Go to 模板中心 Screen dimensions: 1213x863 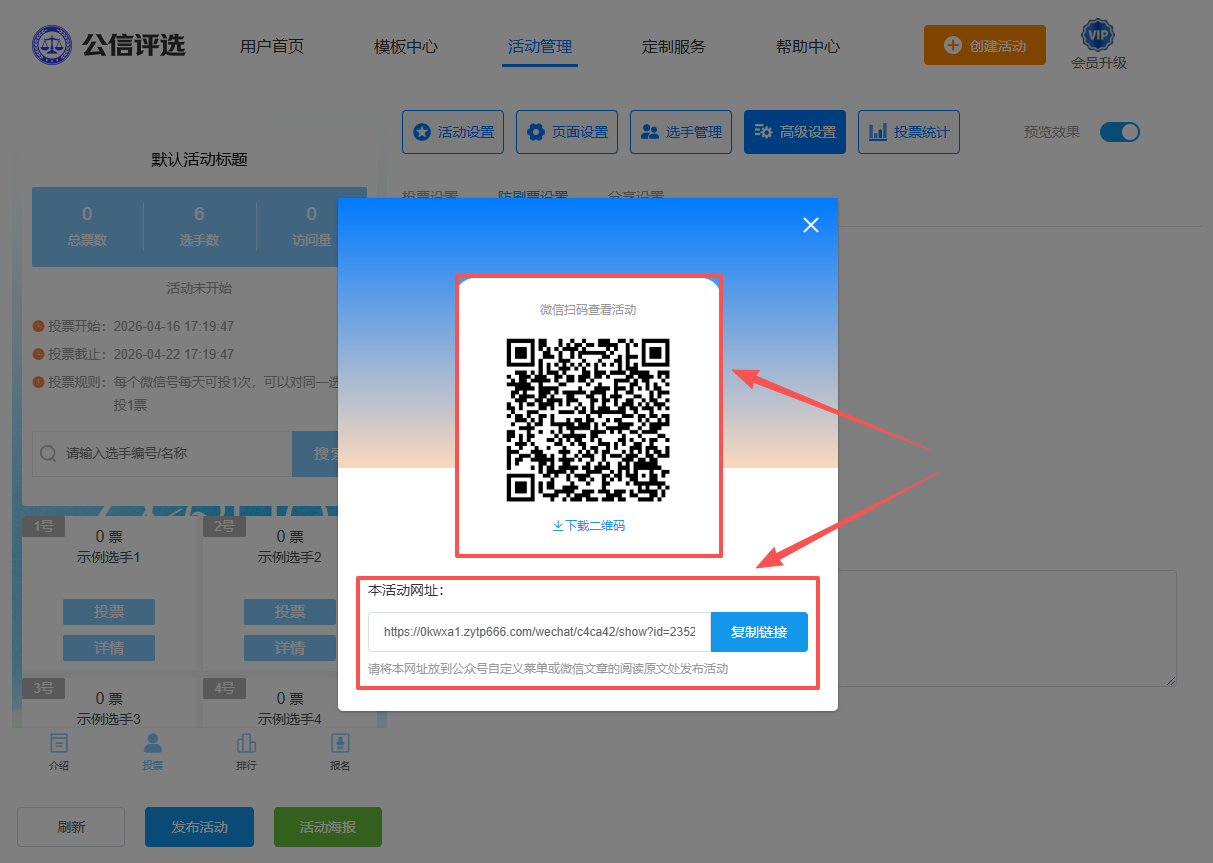coord(406,46)
